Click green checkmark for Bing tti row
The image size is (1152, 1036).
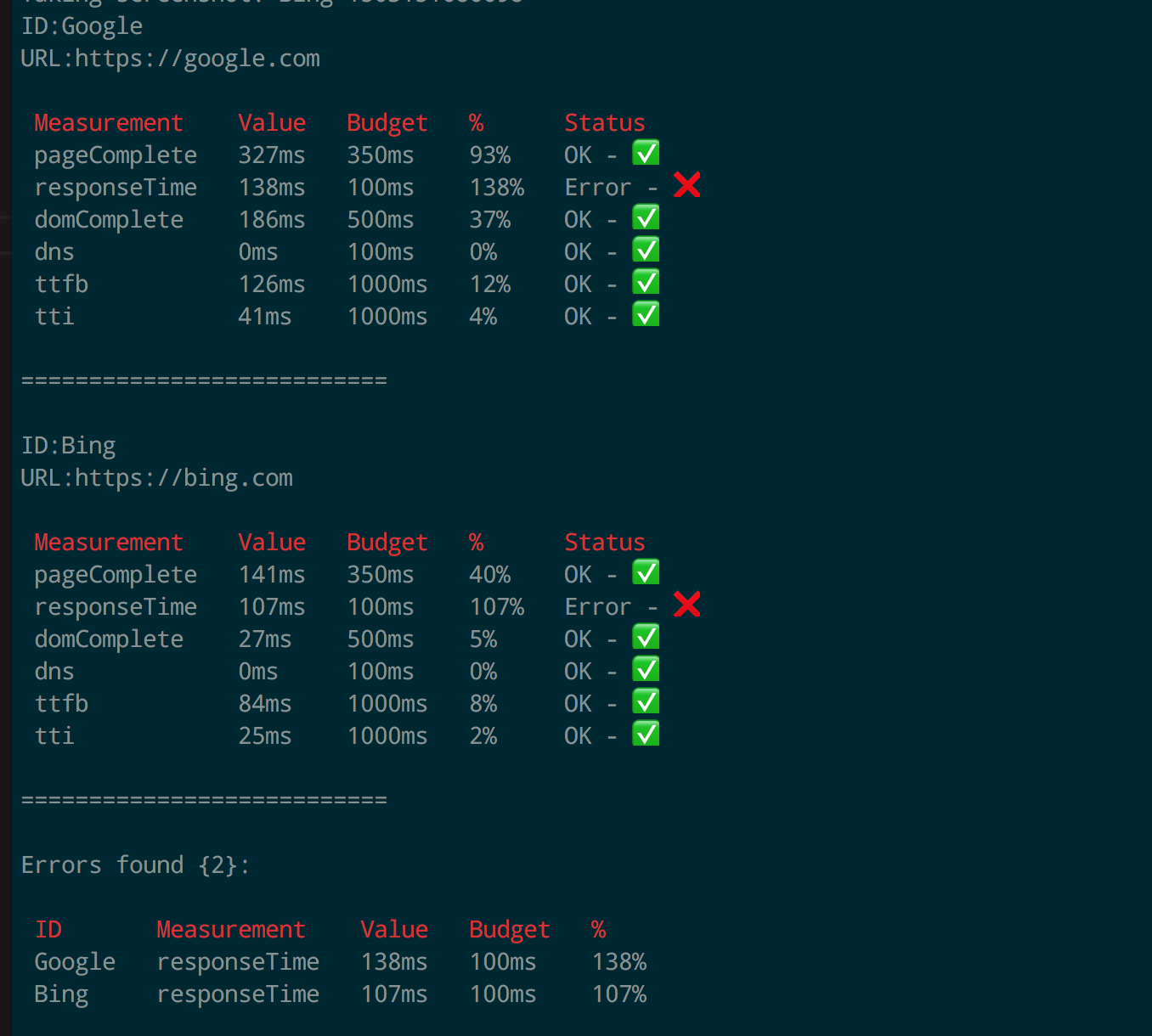pos(646,735)
